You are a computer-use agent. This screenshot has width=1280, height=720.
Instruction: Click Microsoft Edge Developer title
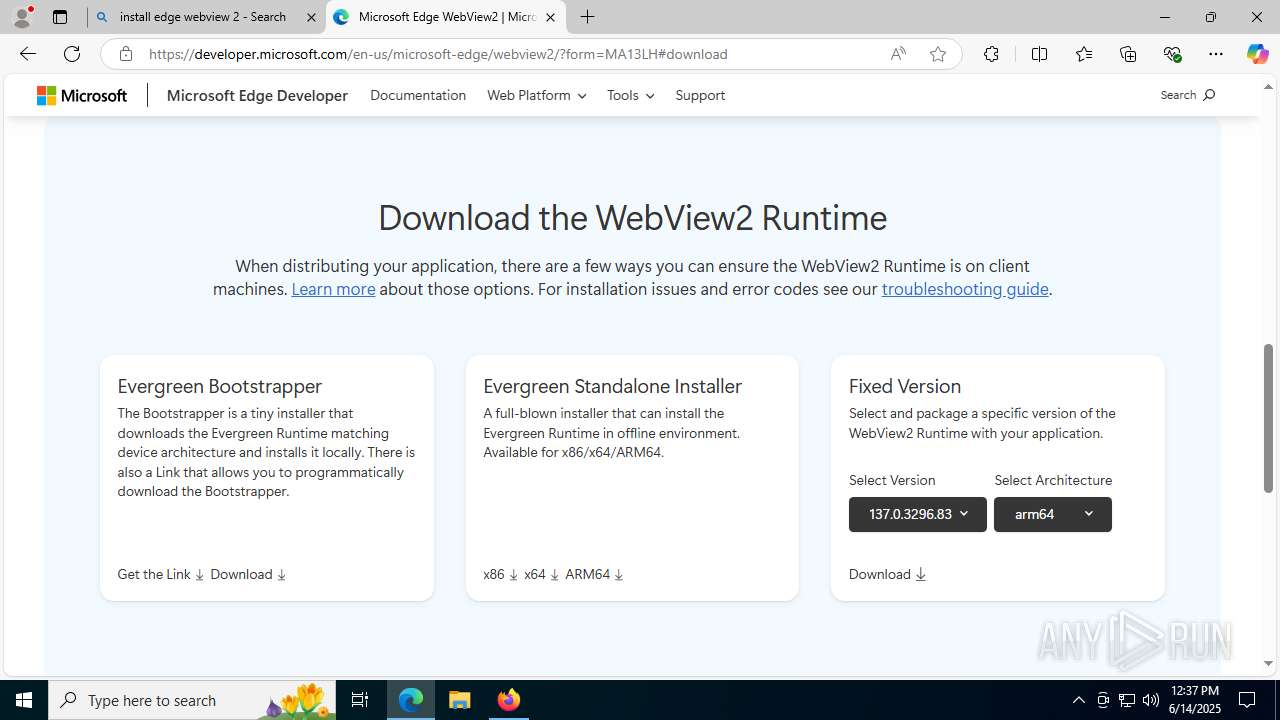[257, 95]
